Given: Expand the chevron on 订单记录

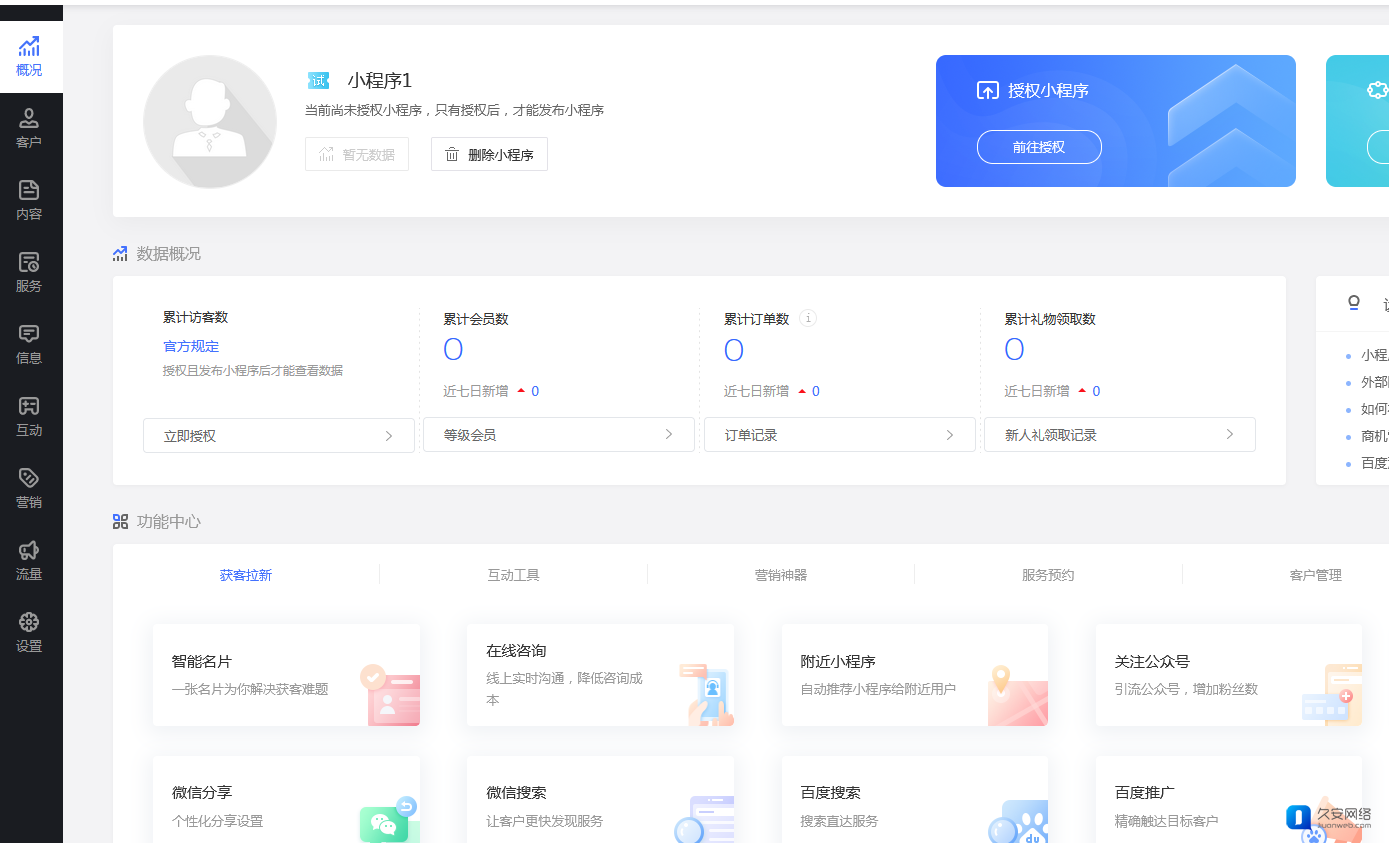Looking at the screenshot, I should (950, 435).
